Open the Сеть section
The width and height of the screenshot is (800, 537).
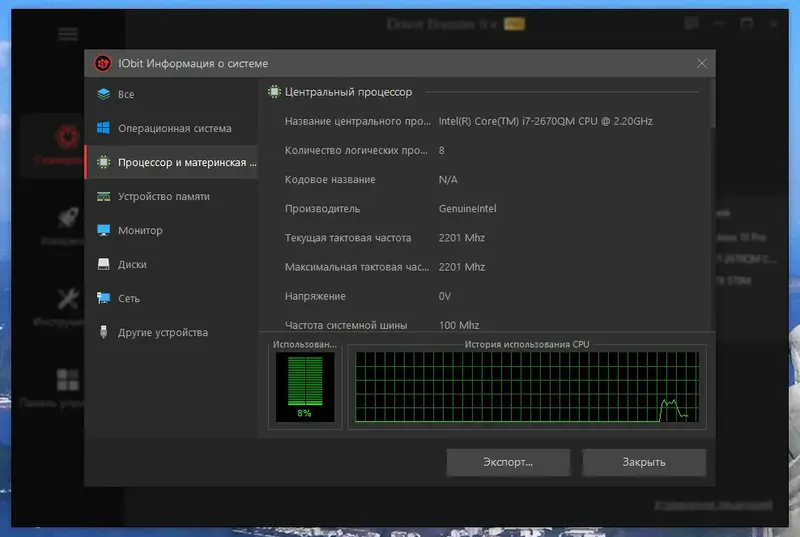(171, 298)
